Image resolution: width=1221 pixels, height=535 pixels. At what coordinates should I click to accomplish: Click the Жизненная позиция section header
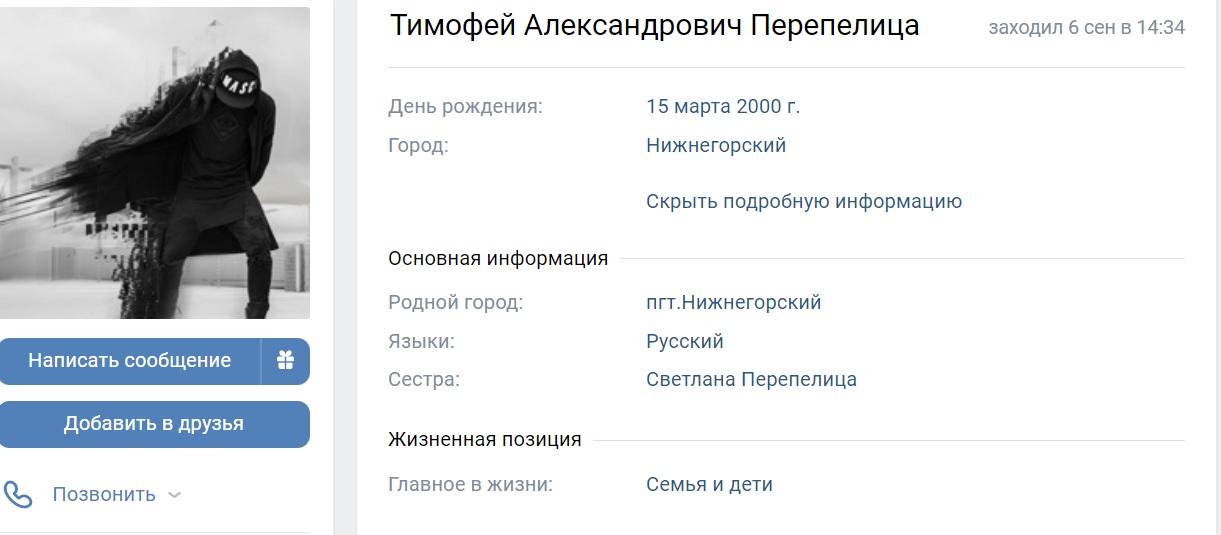[485, 439]
